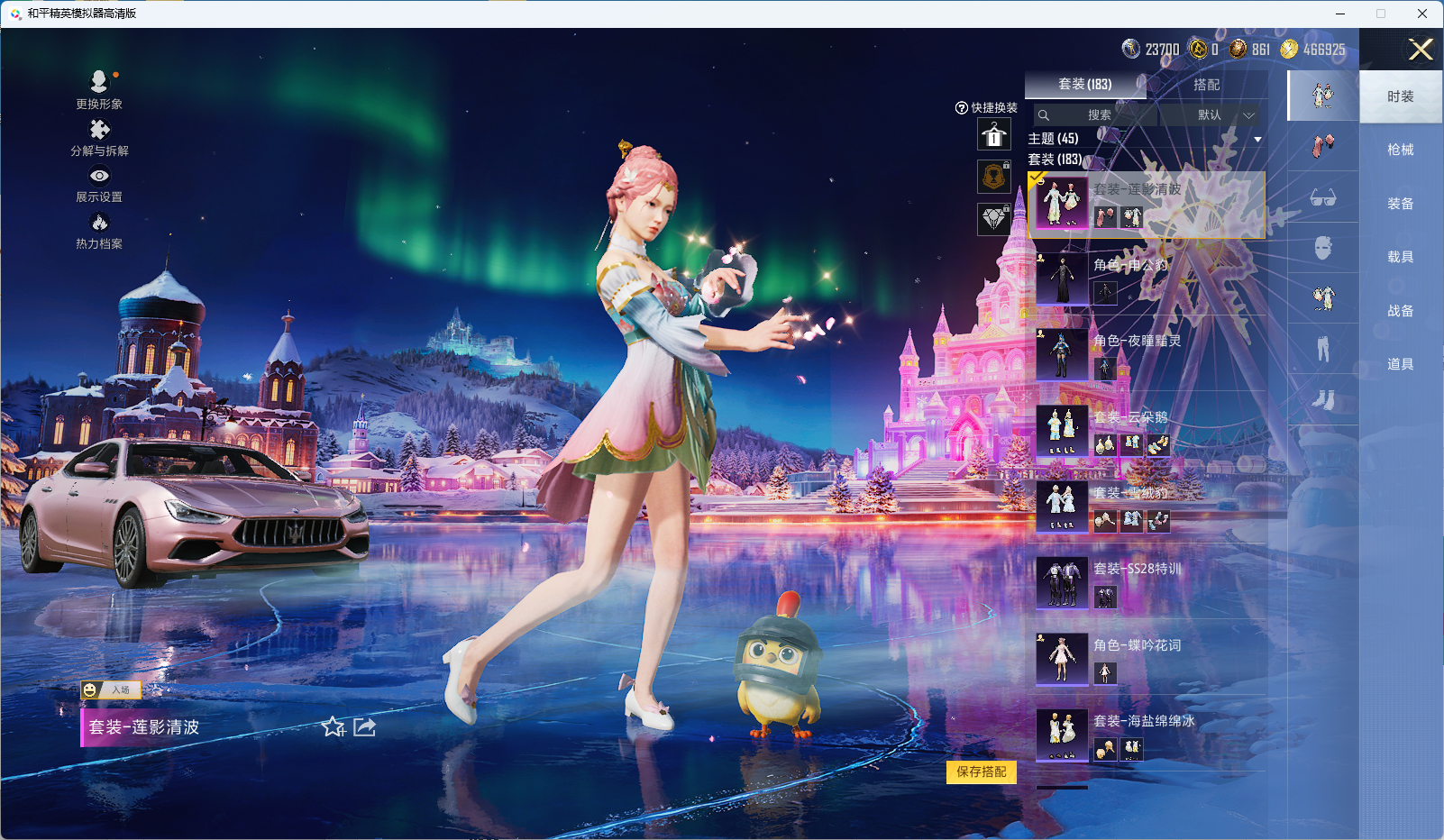Toggle the 入场 emote button
Image resolution: width=1444 pixels, height=840 pixels.
click(x=110, y=689)
